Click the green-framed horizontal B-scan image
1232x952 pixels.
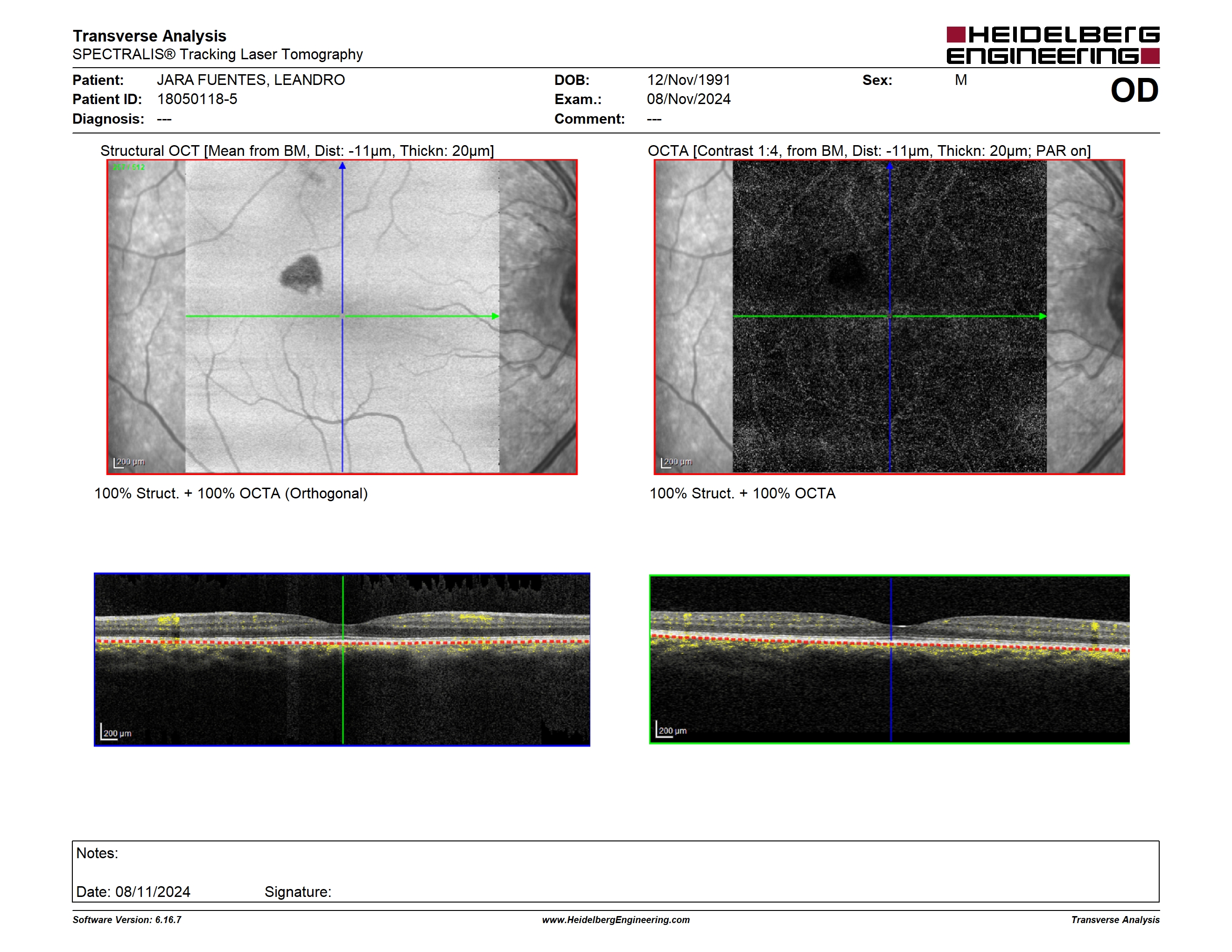[889, 659]
